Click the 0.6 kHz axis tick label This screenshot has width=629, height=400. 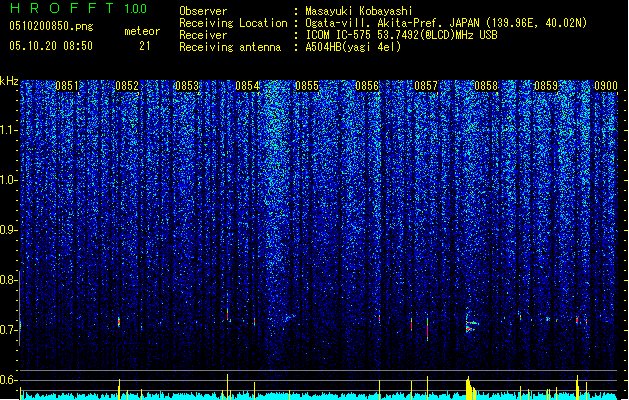(x=8, y=380)
